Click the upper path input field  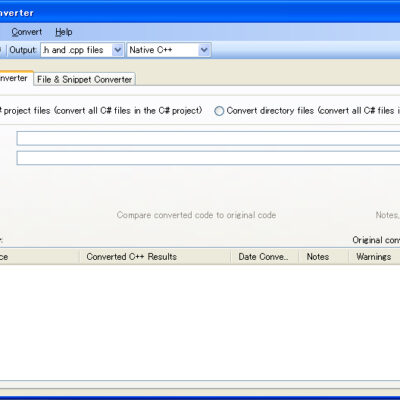(x=208, y=138)
